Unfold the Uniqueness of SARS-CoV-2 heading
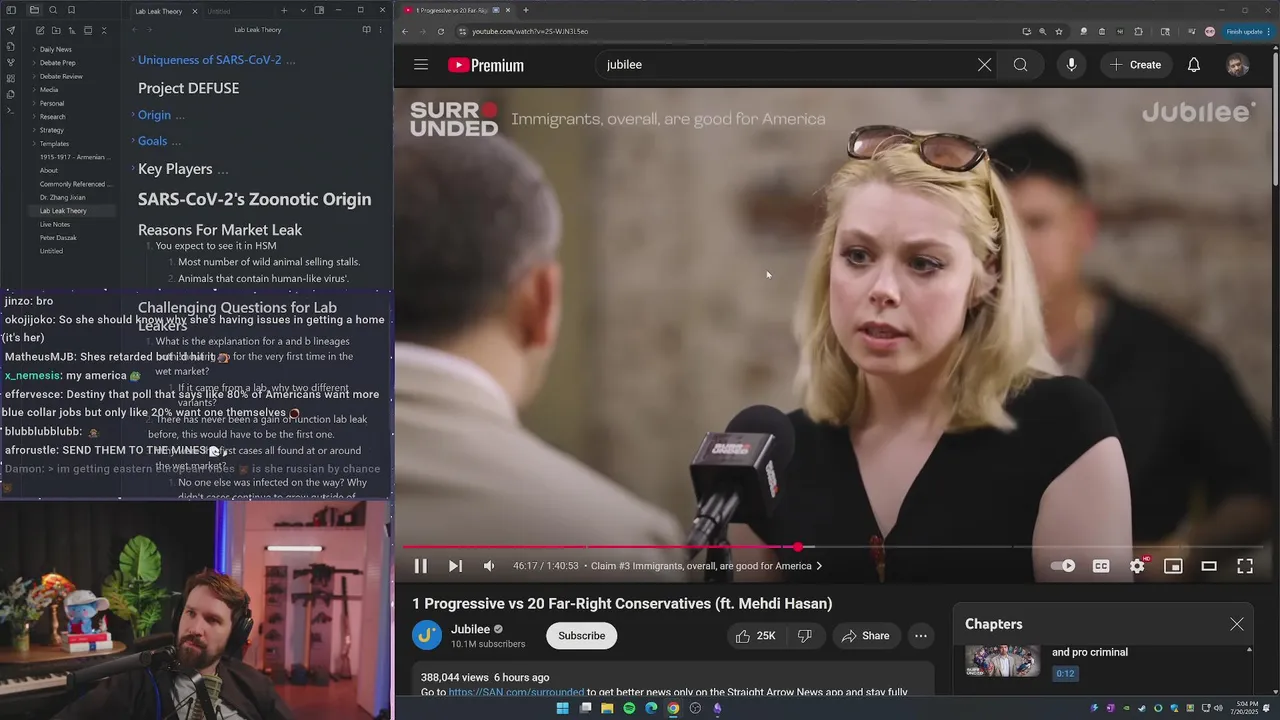Screen dimensions: 1280x720 [132, 60]
